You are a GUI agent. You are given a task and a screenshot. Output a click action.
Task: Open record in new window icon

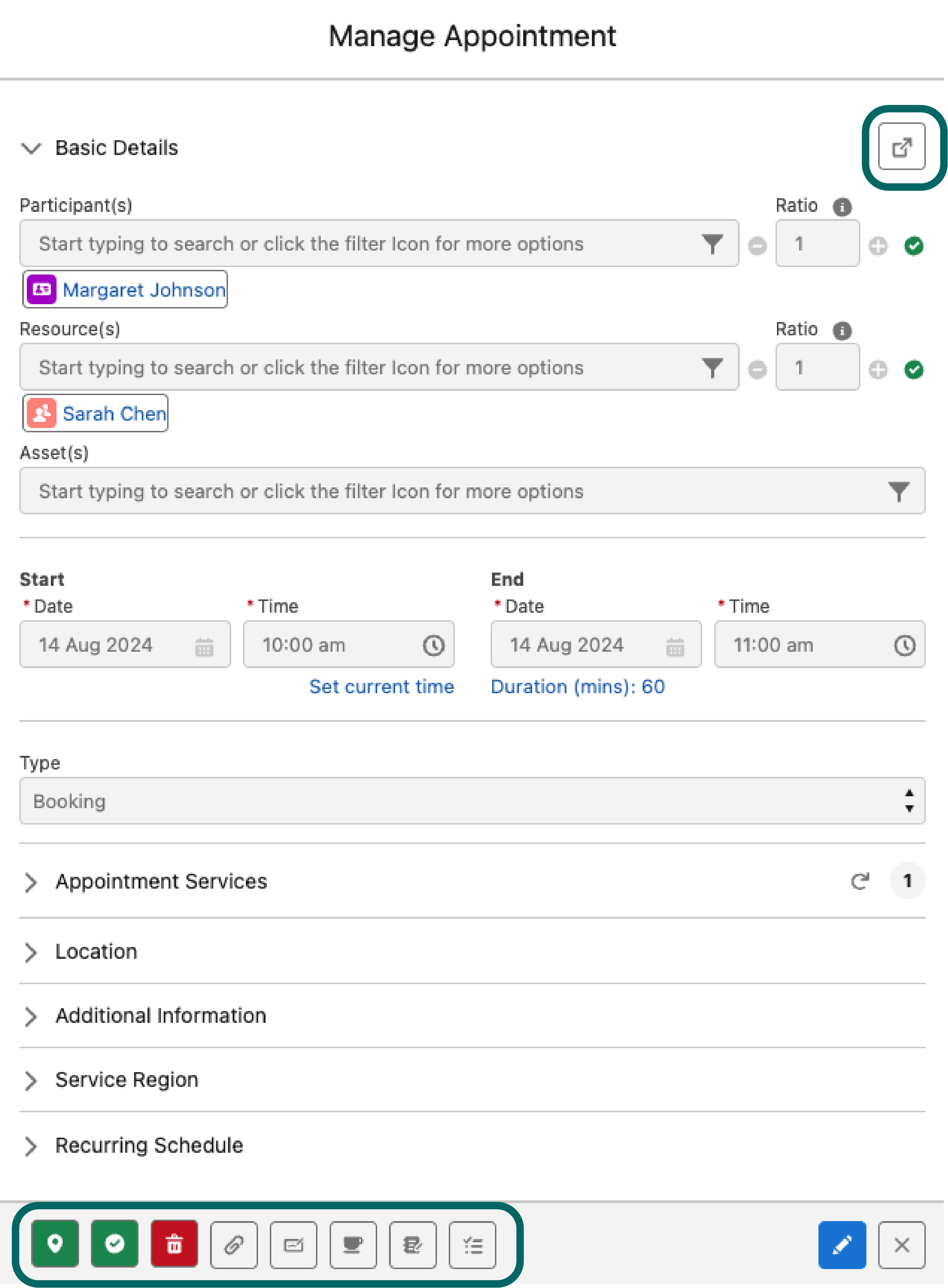[901, 147]
